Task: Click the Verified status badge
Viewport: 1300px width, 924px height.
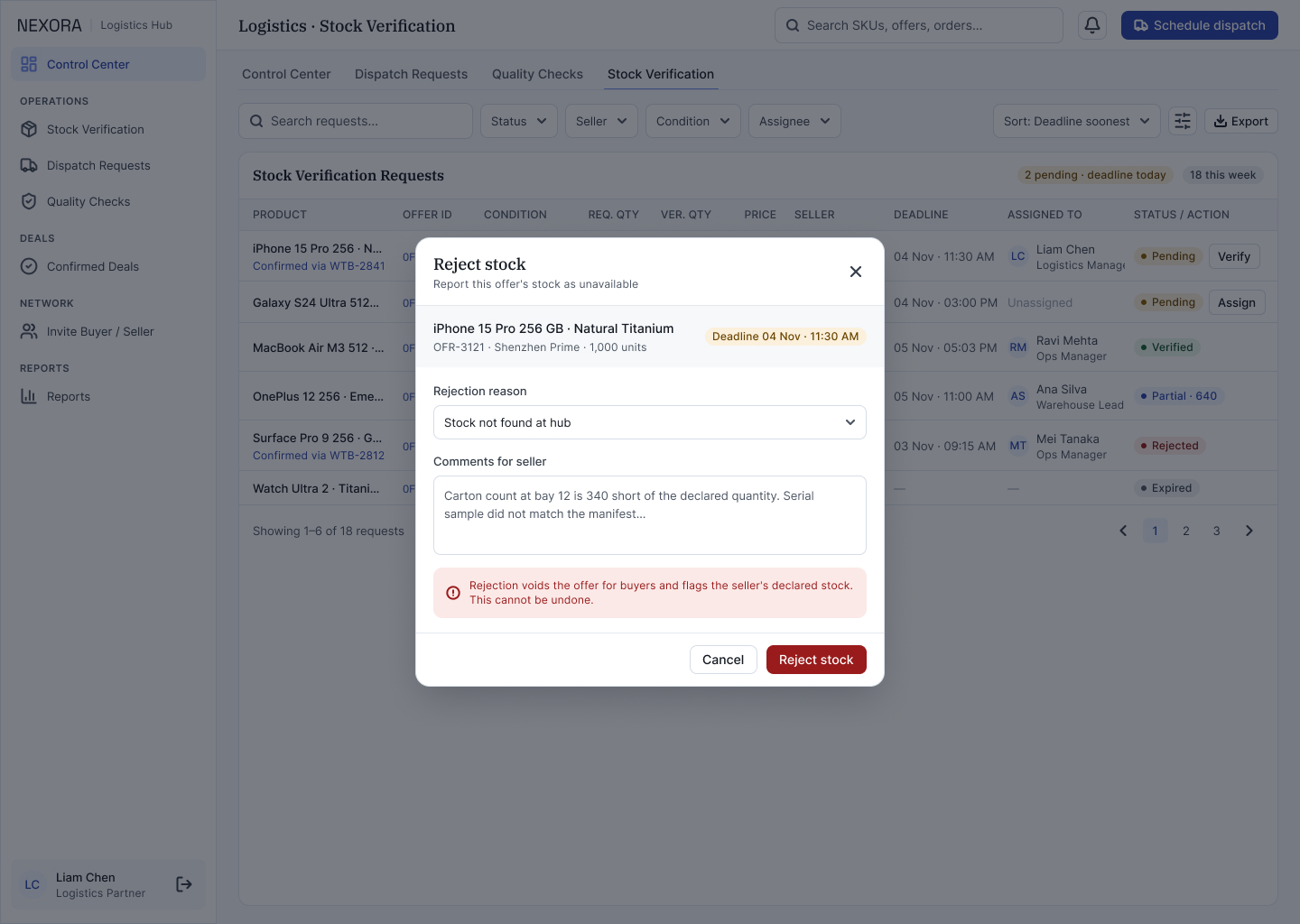Action: point(1167,347)
